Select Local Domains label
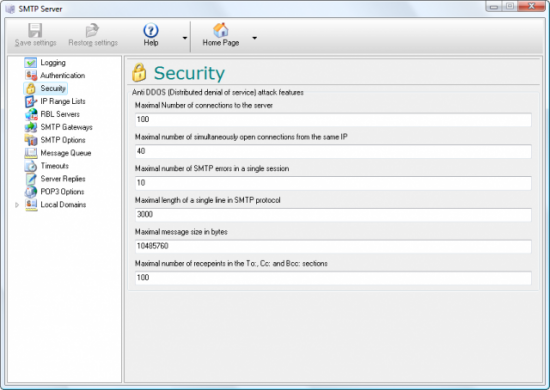Viewport: 550px width, 390px height. tap(63, 205)
